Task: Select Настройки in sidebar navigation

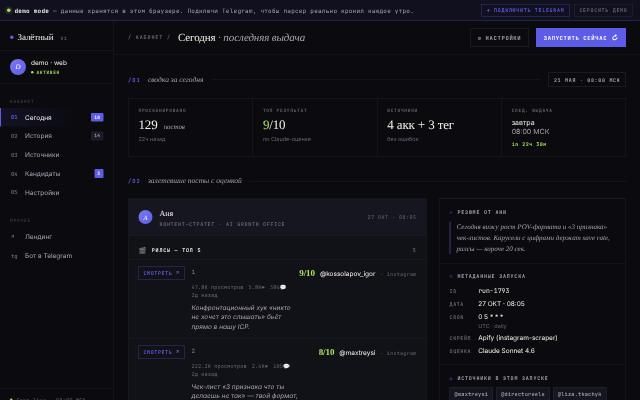Action: click(x=57, y=193)
